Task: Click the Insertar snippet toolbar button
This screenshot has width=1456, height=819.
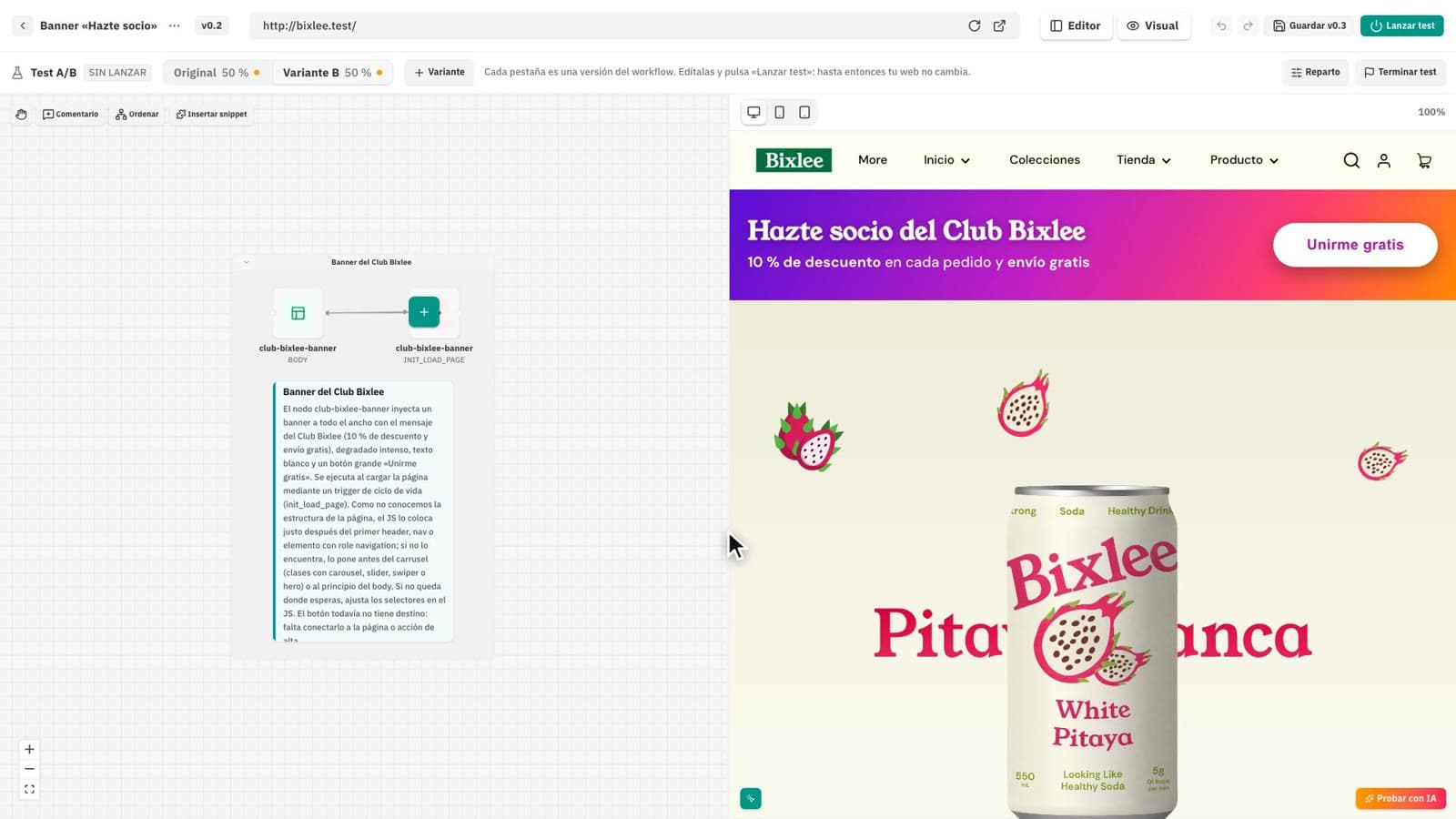Action: [x=211, y=114]
